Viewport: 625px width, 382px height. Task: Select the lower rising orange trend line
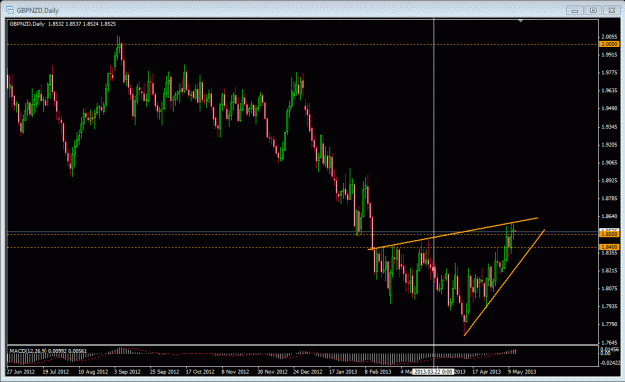[504, 283]
